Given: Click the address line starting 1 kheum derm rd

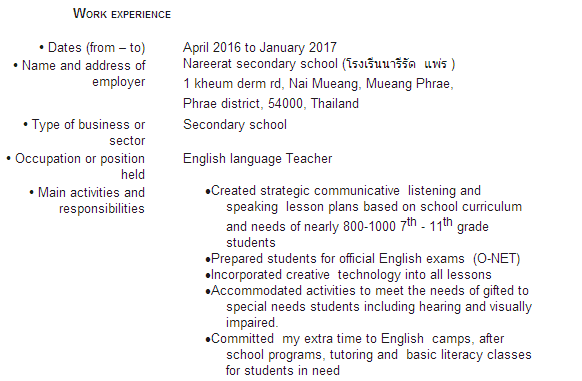Looking at the screenshot, I should pos(318,84).
